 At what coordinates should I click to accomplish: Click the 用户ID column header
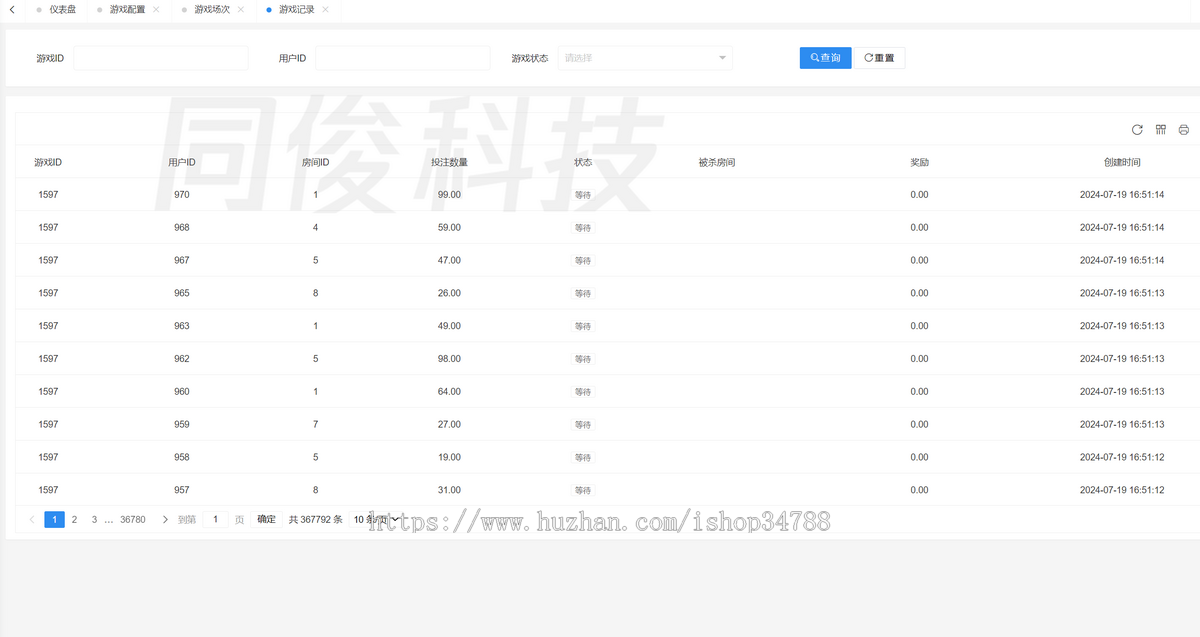coord(182,162)
